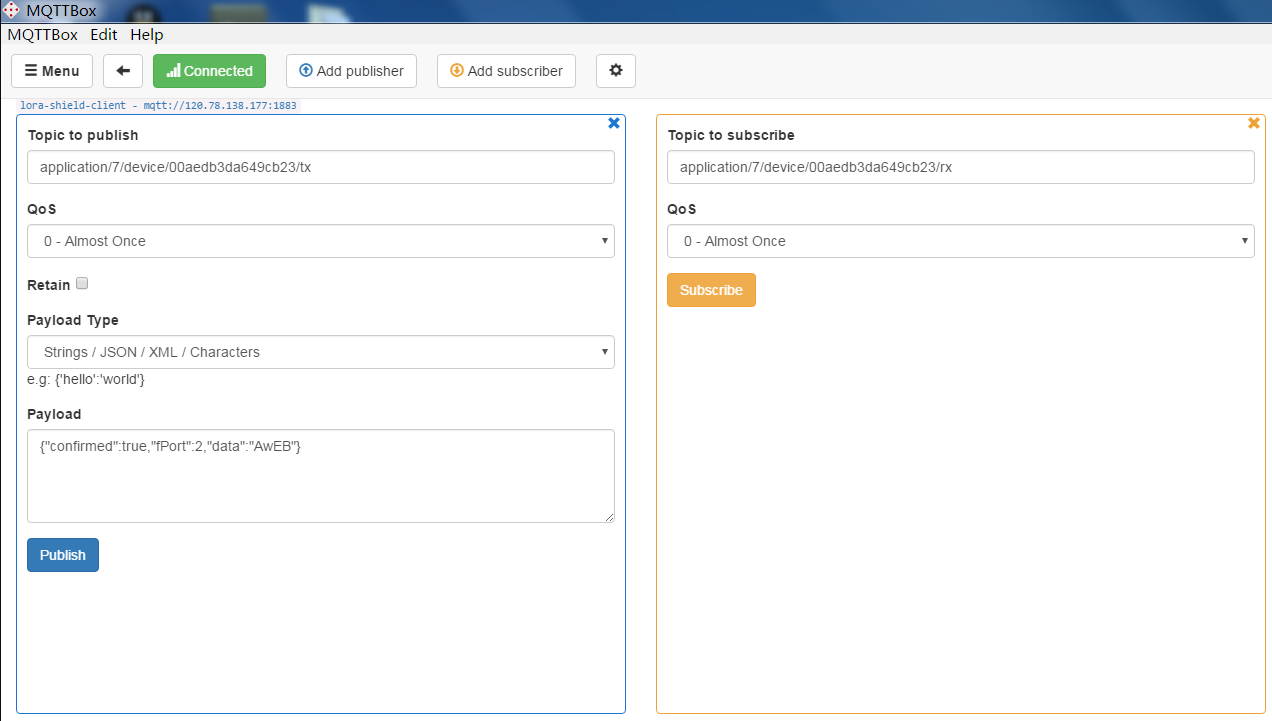Click the MQTTBox app icon in title bar
The image size is (1272, 721).
pos(11,10)
